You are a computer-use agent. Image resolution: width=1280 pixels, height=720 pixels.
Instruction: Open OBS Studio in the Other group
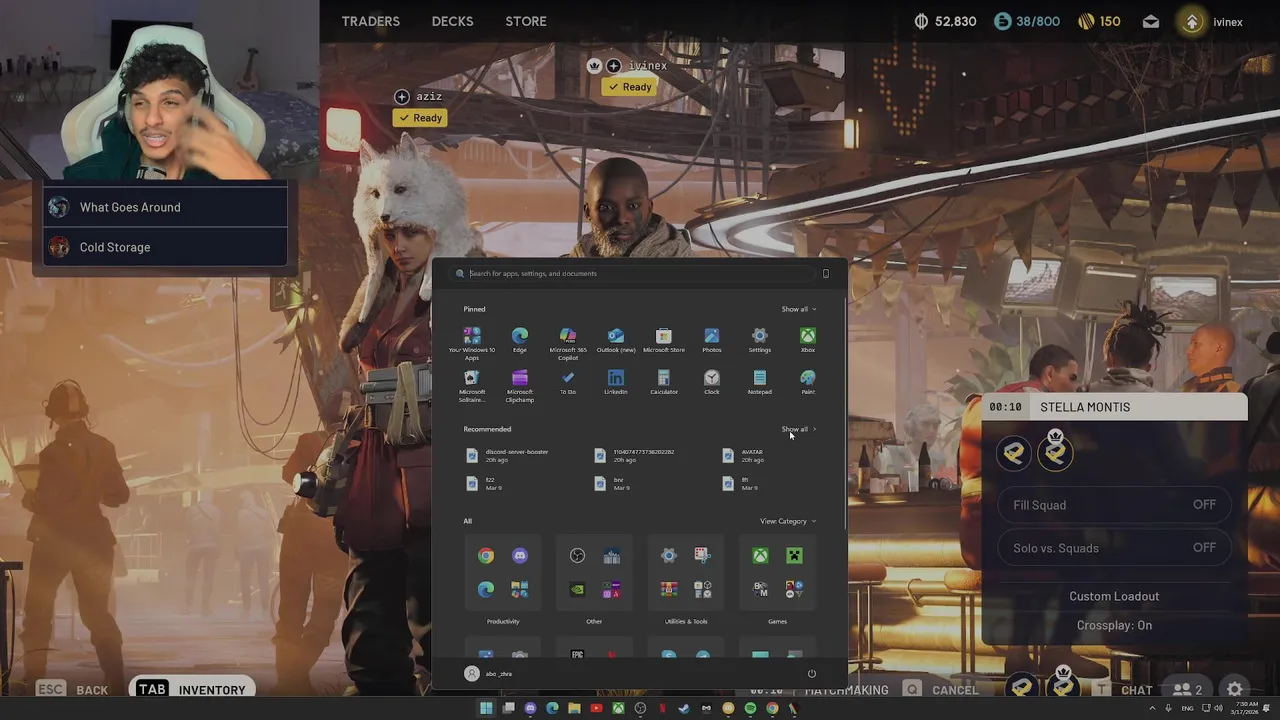[x=577, y=556]
